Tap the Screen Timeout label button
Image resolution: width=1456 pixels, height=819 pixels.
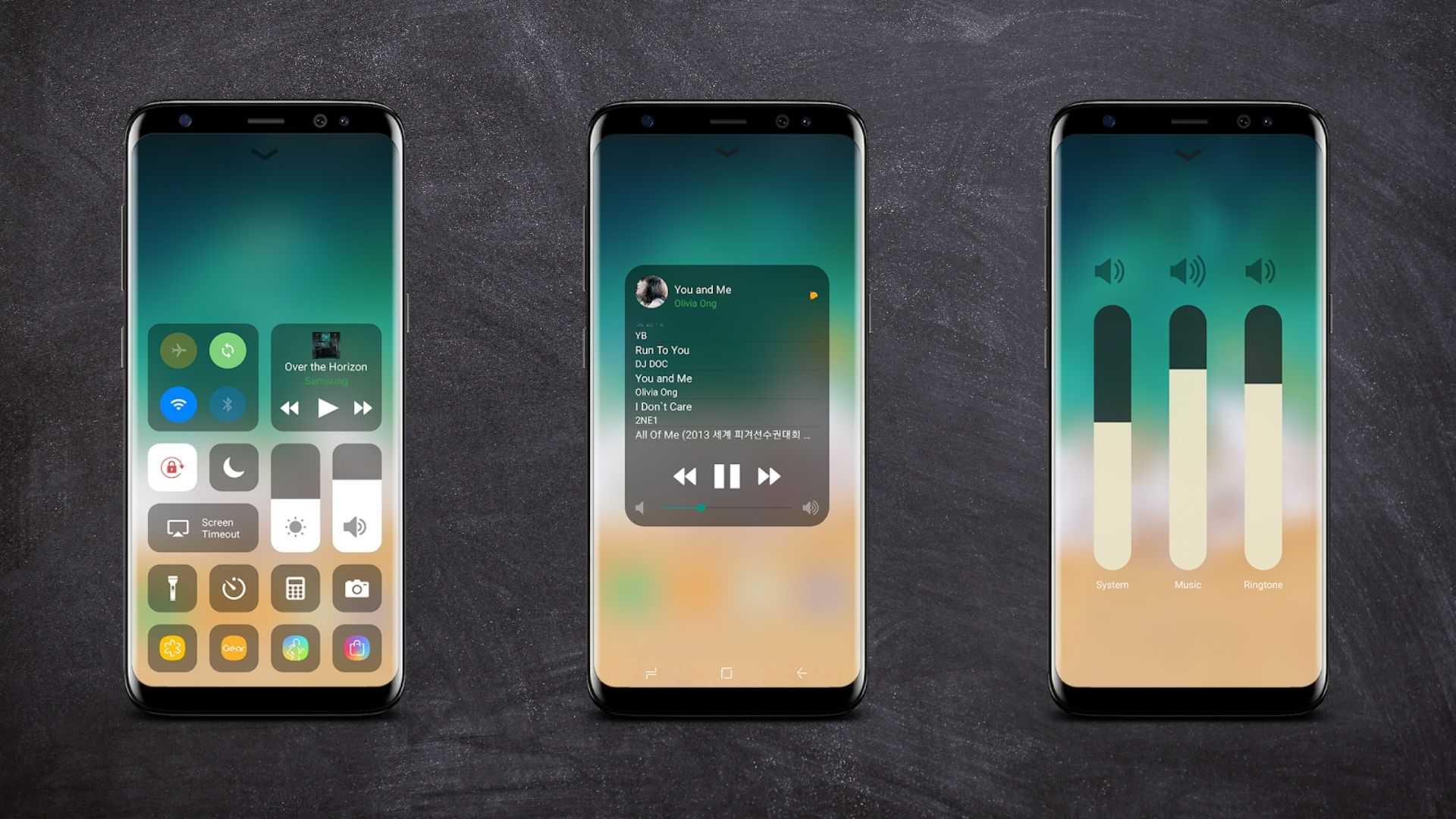click(204, 528)
